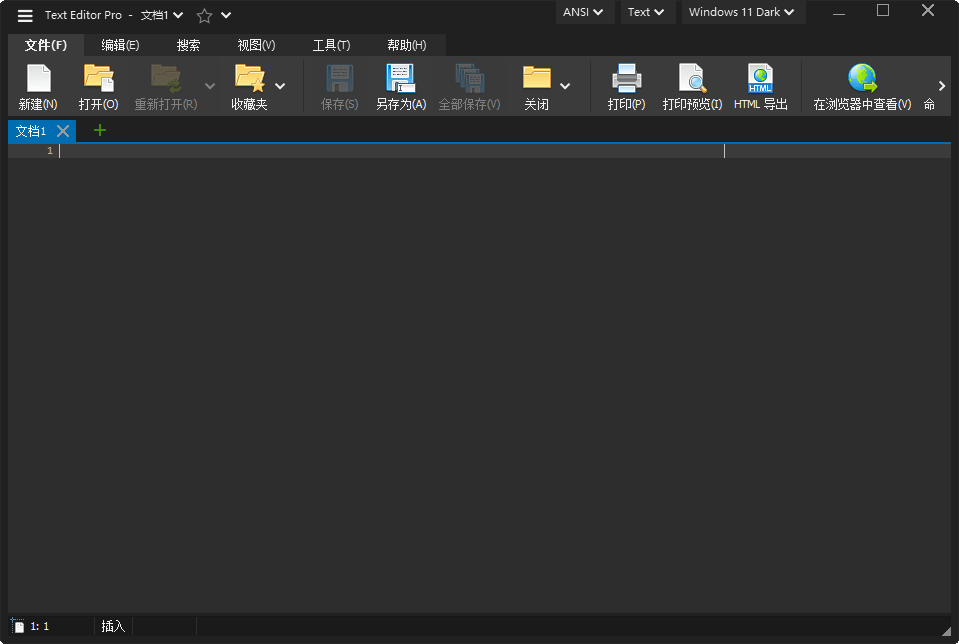The height and width of the screenshot is (644, 959).
Task: Open the Text file-type dropdown
Action: point(647,12)
